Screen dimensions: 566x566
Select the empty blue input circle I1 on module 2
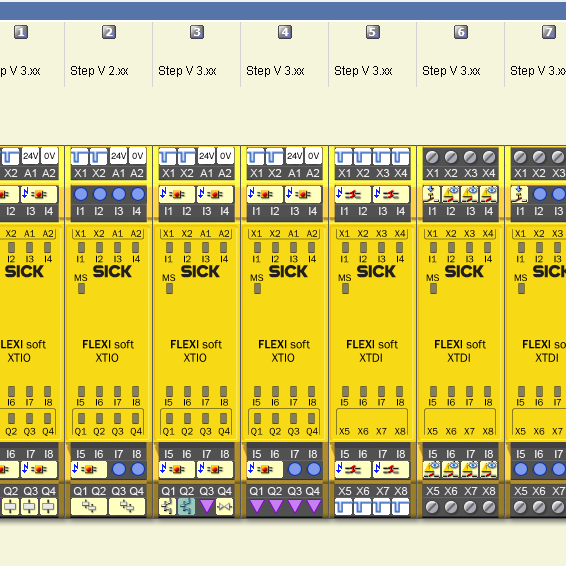tap(81, 194)
